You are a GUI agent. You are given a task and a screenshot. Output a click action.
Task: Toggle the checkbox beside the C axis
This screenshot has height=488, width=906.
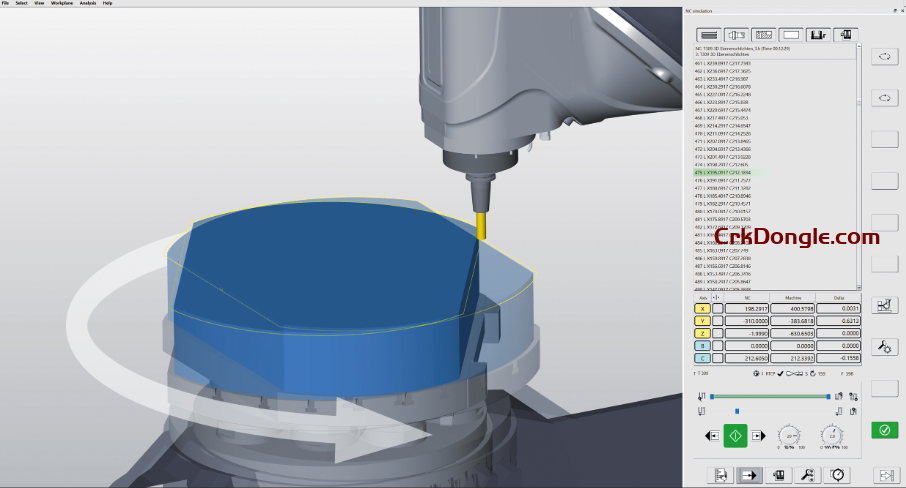click(717, 357)
